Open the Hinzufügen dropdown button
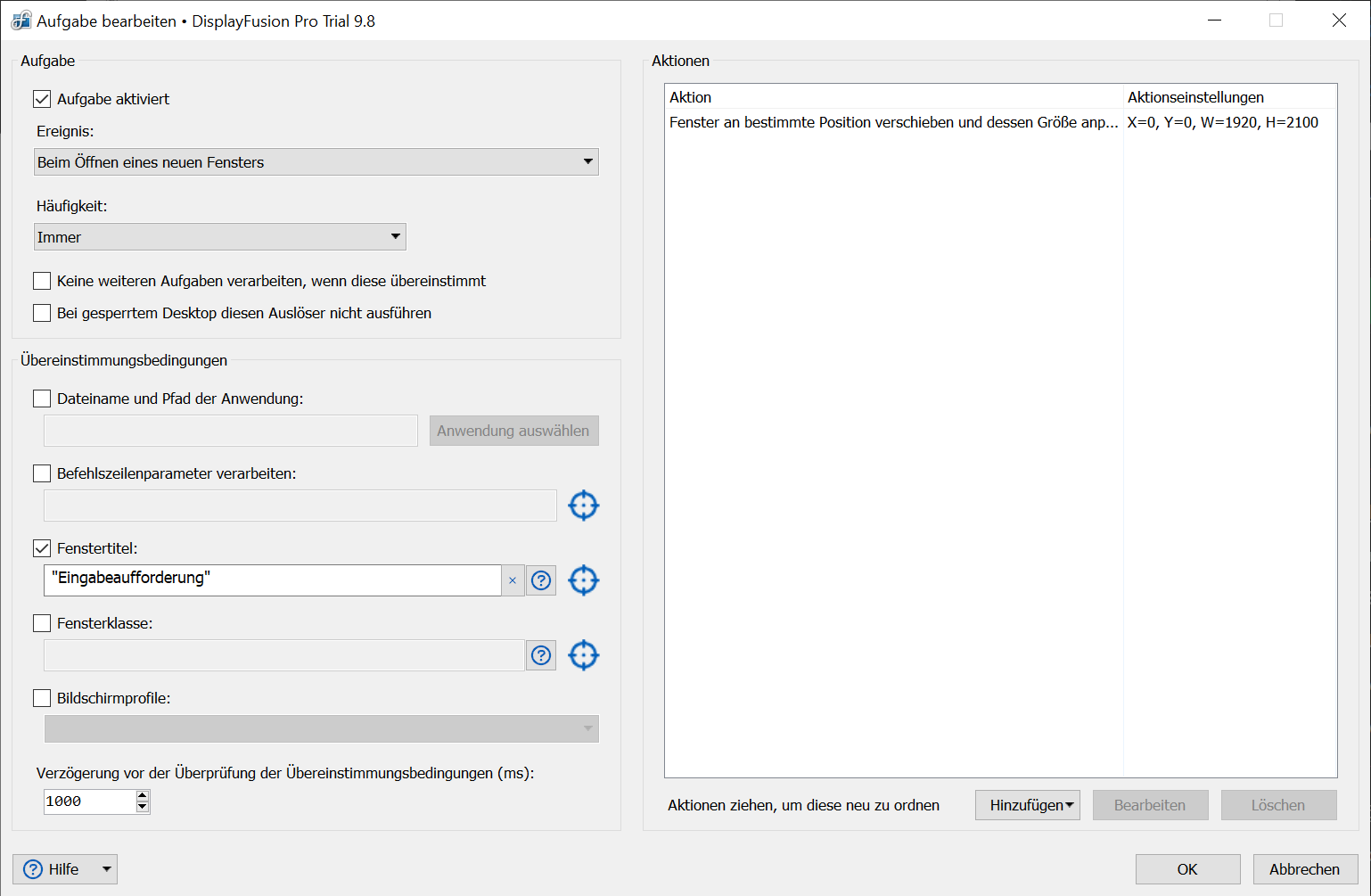 [x=1027, y=805]
